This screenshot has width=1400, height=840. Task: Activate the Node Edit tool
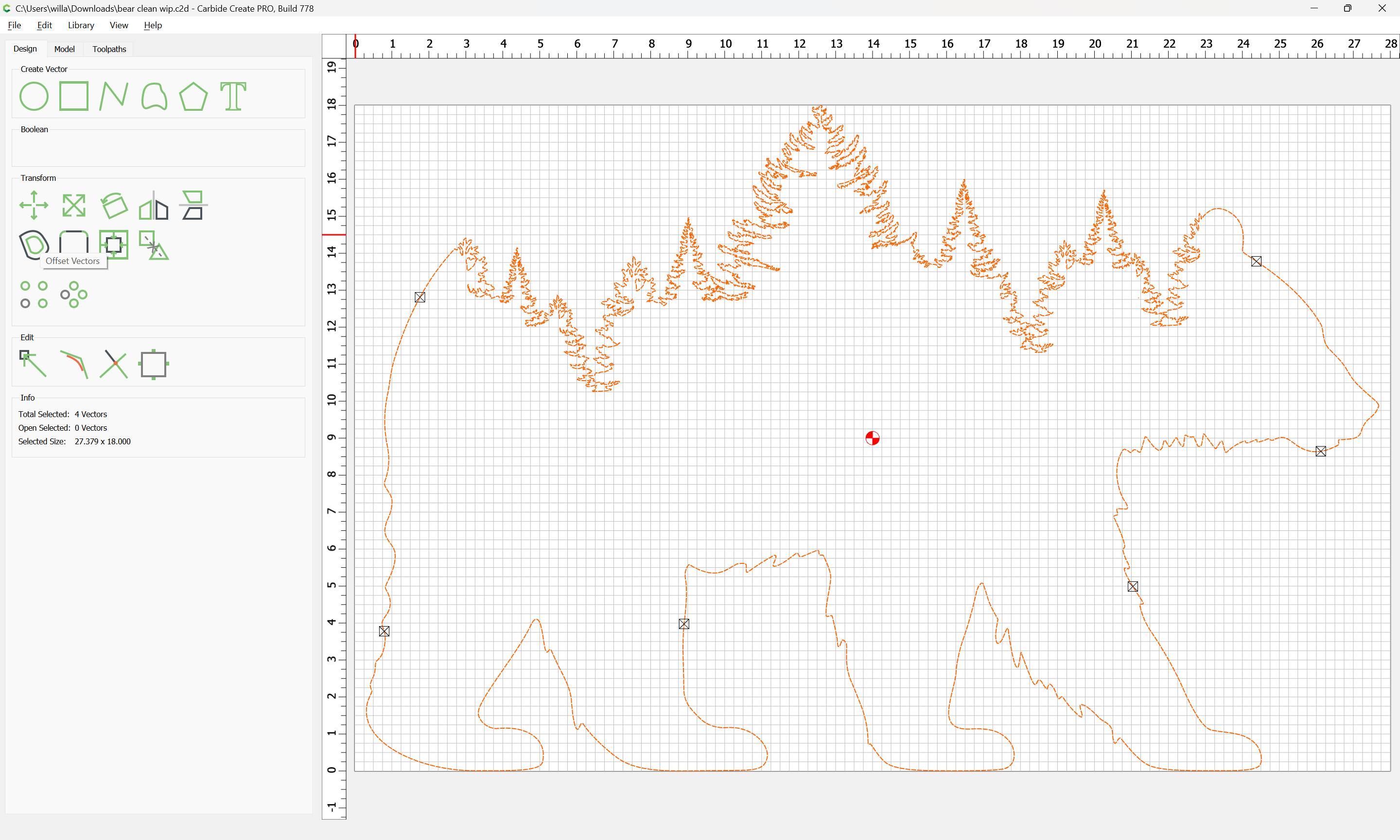[x=34, y=364]
